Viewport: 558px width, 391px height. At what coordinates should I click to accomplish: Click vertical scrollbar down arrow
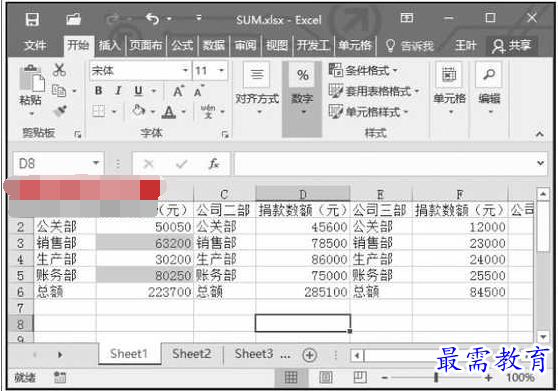click(543, 336)
